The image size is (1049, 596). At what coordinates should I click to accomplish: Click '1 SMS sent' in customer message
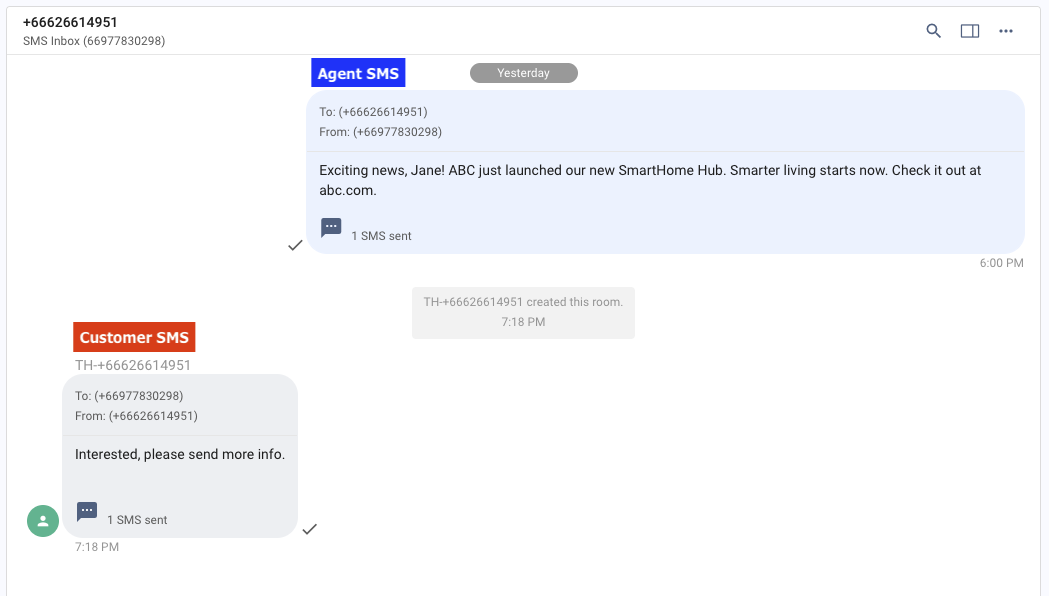coord(137,520)
